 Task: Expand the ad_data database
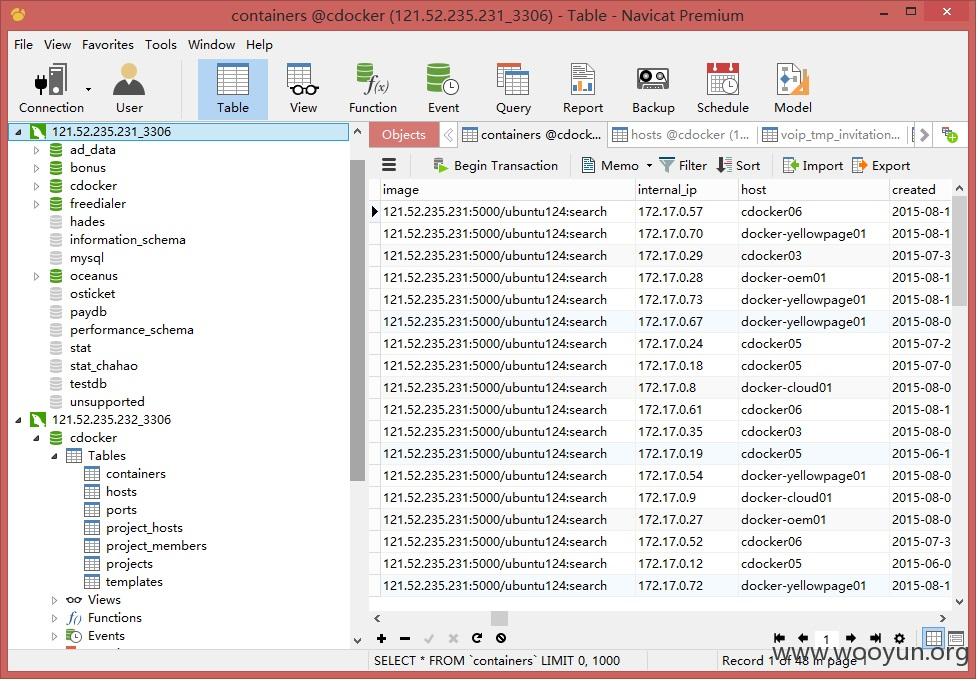(x=36, y=150)
